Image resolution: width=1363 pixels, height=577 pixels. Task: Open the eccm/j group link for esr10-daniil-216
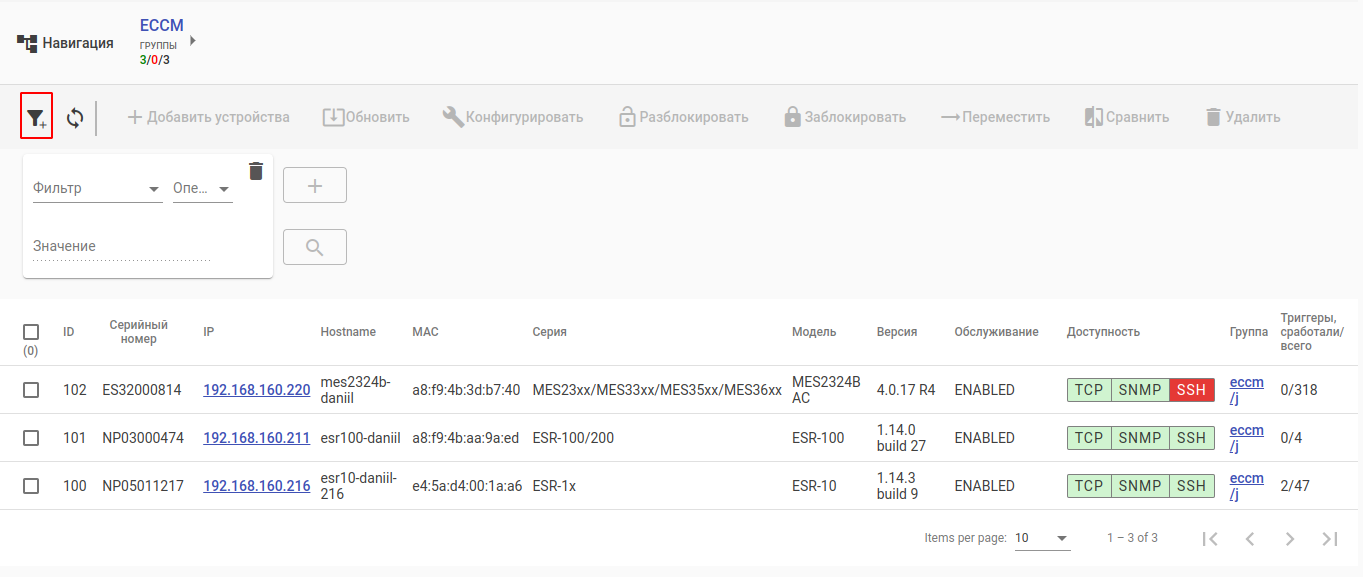click(1246, 486)
